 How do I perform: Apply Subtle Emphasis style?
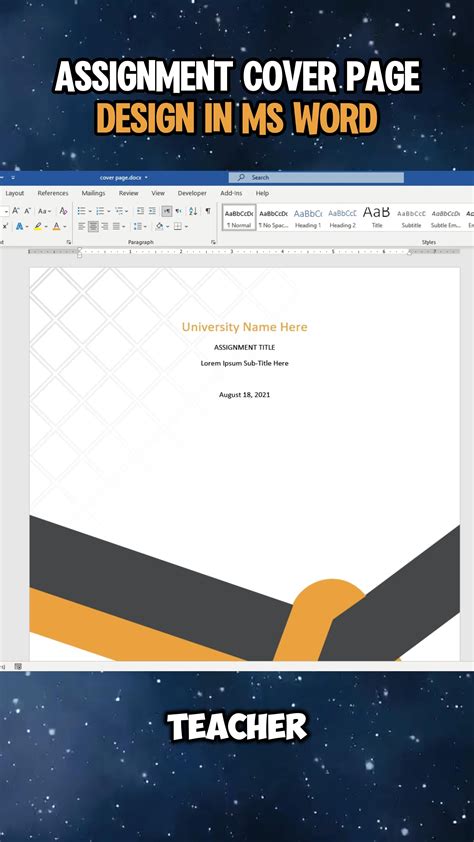446,217
